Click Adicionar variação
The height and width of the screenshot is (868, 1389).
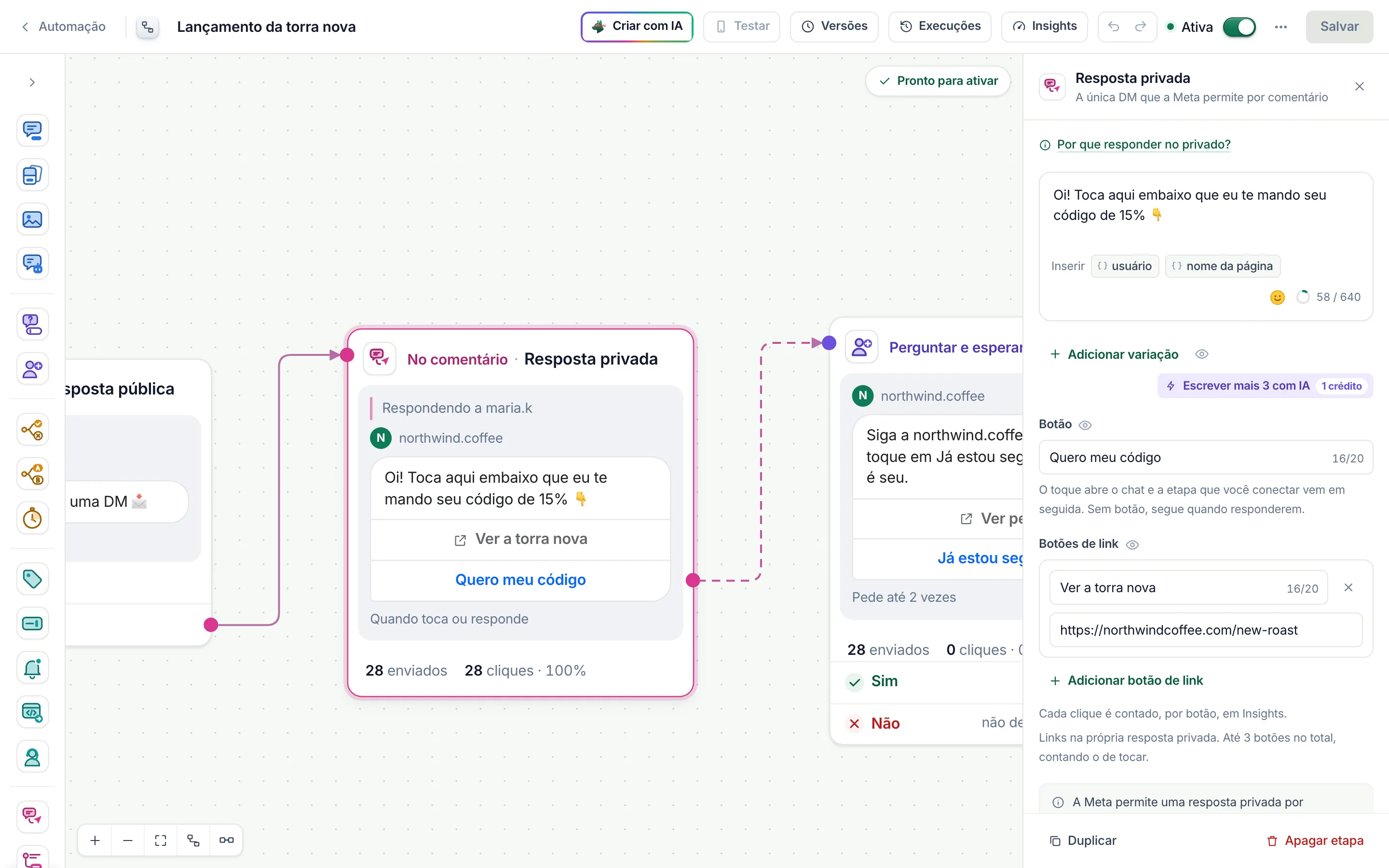coord(1114,354)
